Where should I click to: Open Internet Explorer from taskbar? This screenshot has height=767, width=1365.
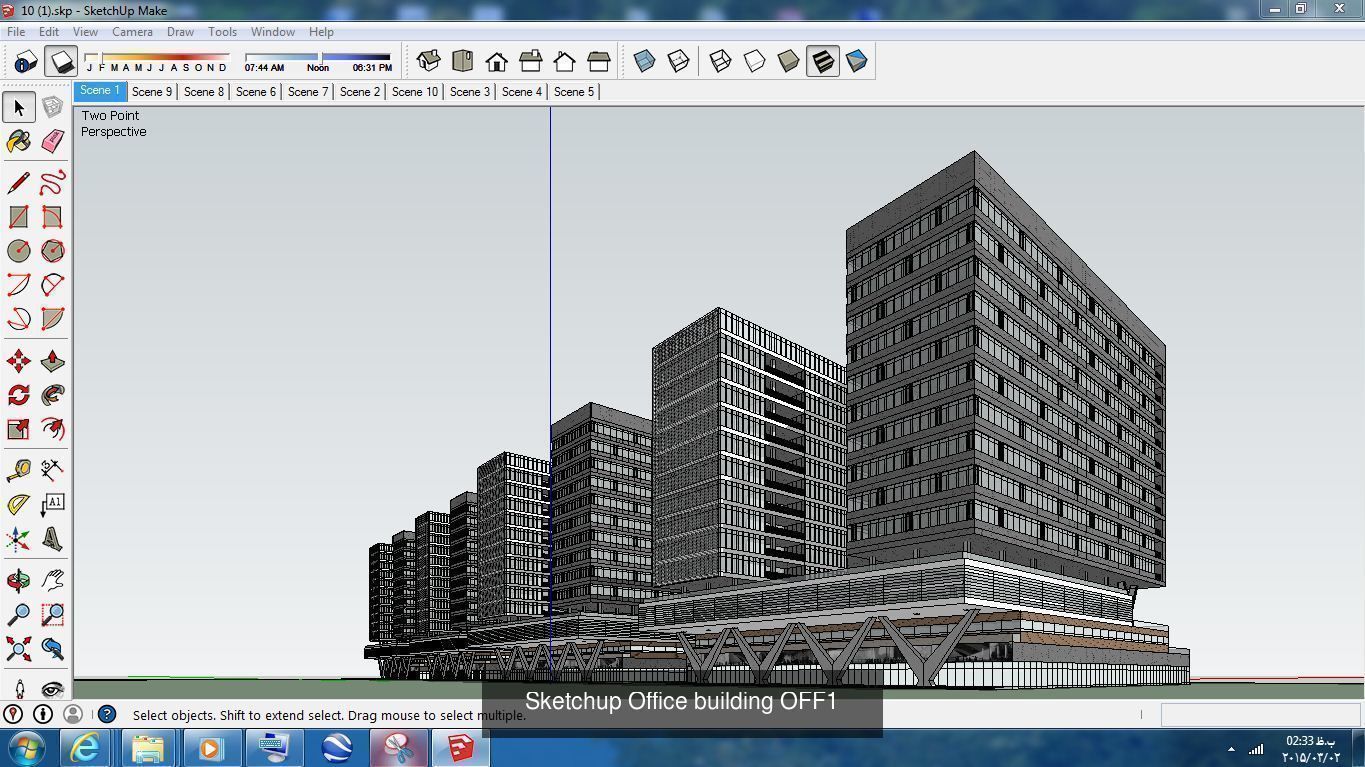tap(86, 747)
